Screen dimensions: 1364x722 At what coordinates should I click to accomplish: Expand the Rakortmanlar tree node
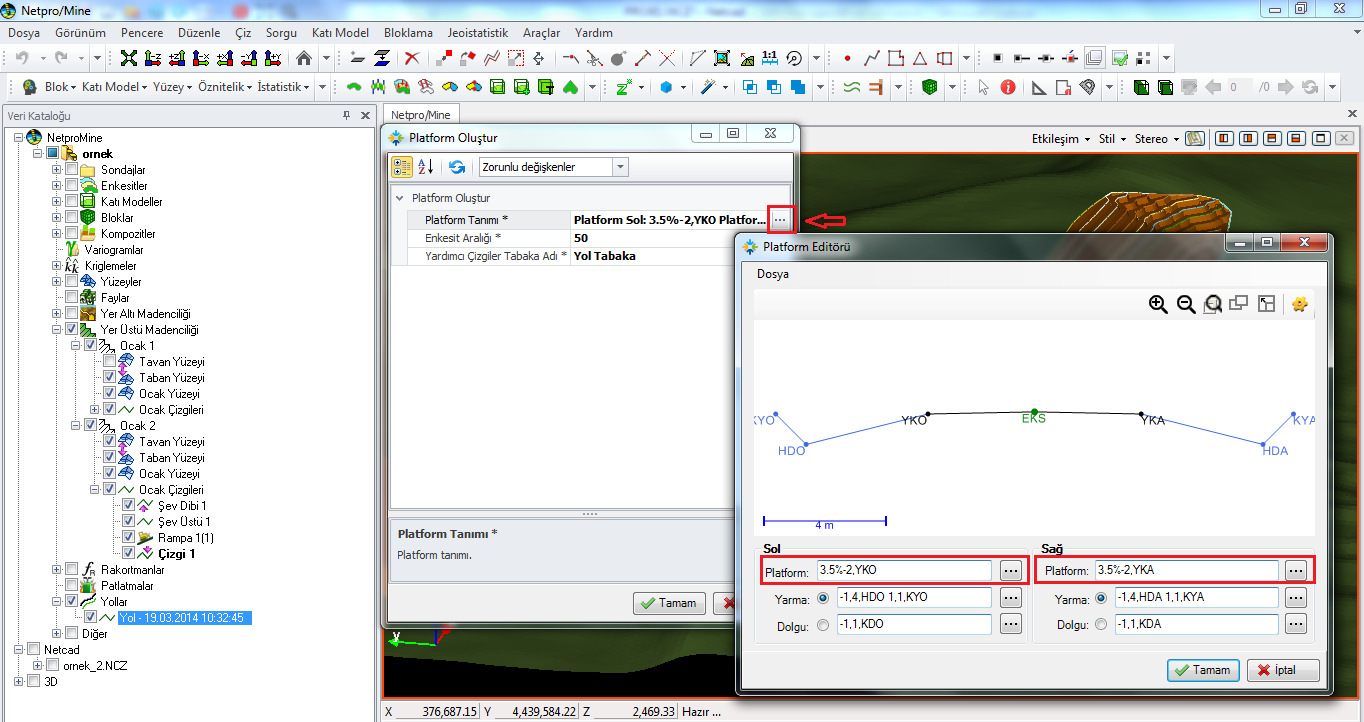pyautogui.click(x=57, y=570)
